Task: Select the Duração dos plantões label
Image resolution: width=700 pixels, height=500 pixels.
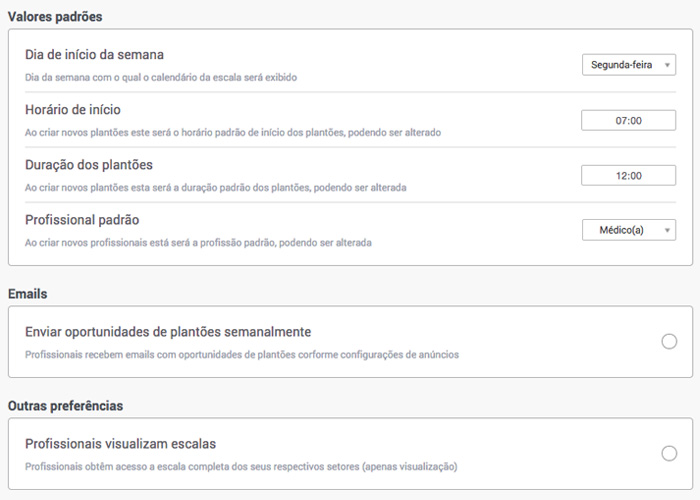Action: tap(89, 164)
